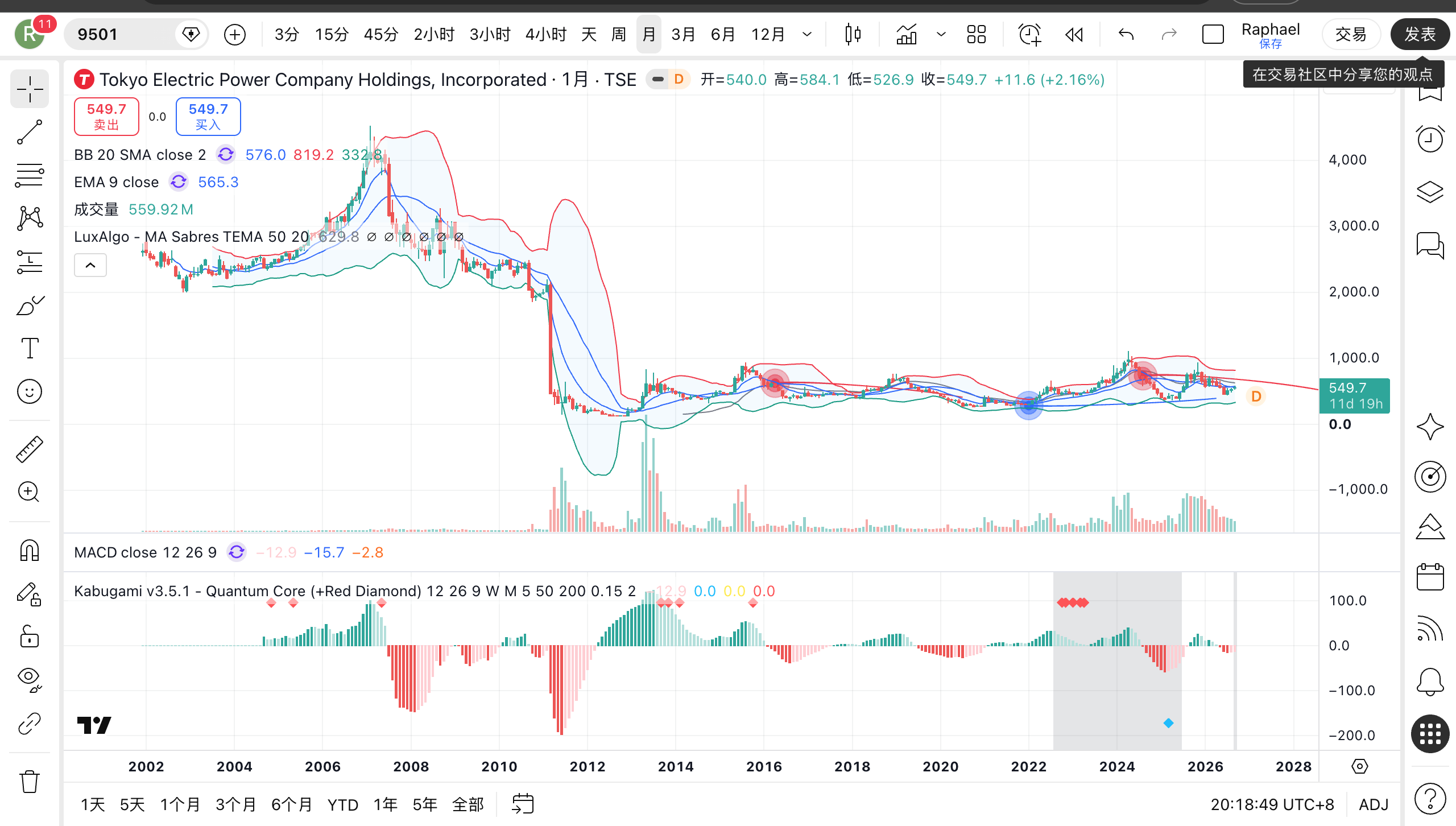Open chart settings hexagon on time axis
This screenshot has width=1456, height=826.
(1359, 766)
